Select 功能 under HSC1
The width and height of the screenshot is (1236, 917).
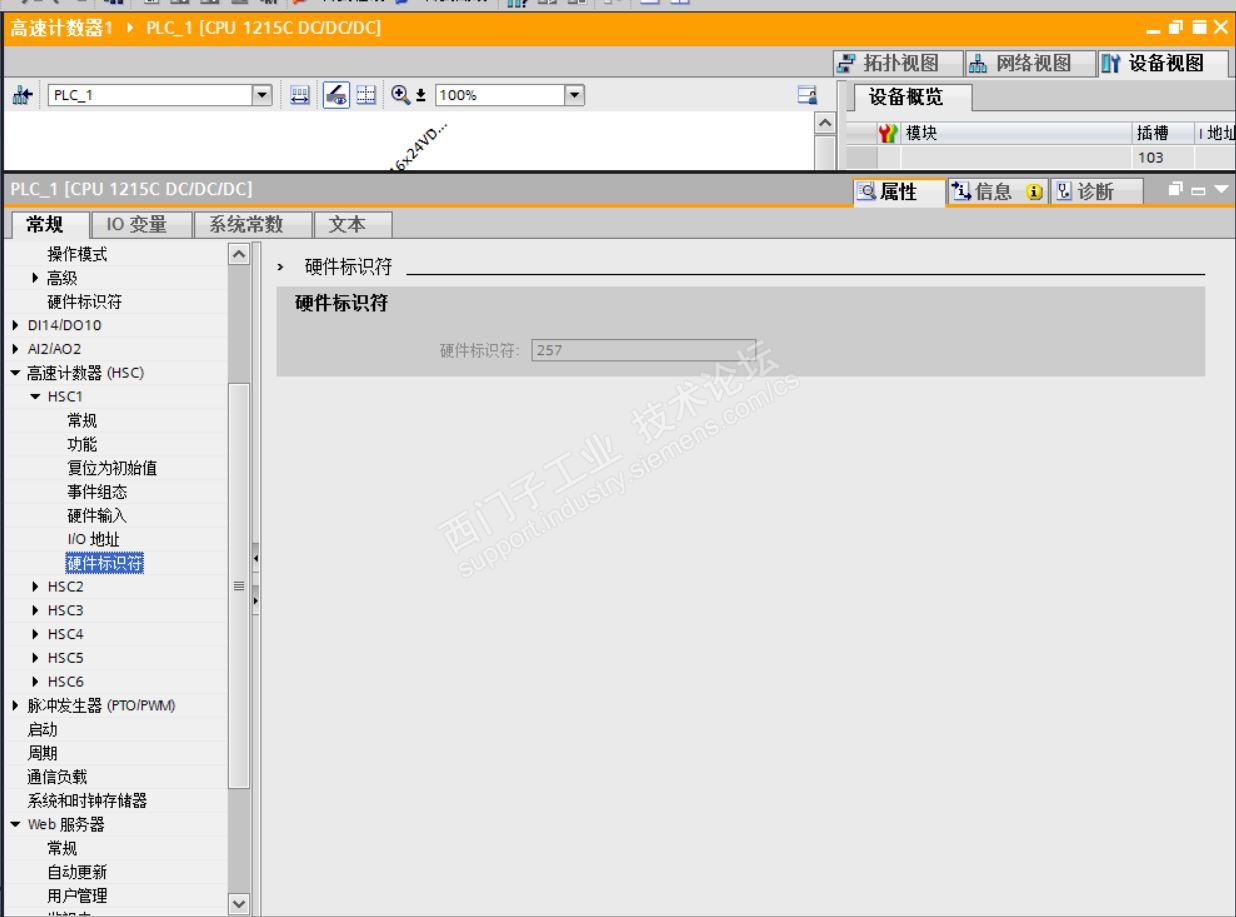(x=82, y=444)
